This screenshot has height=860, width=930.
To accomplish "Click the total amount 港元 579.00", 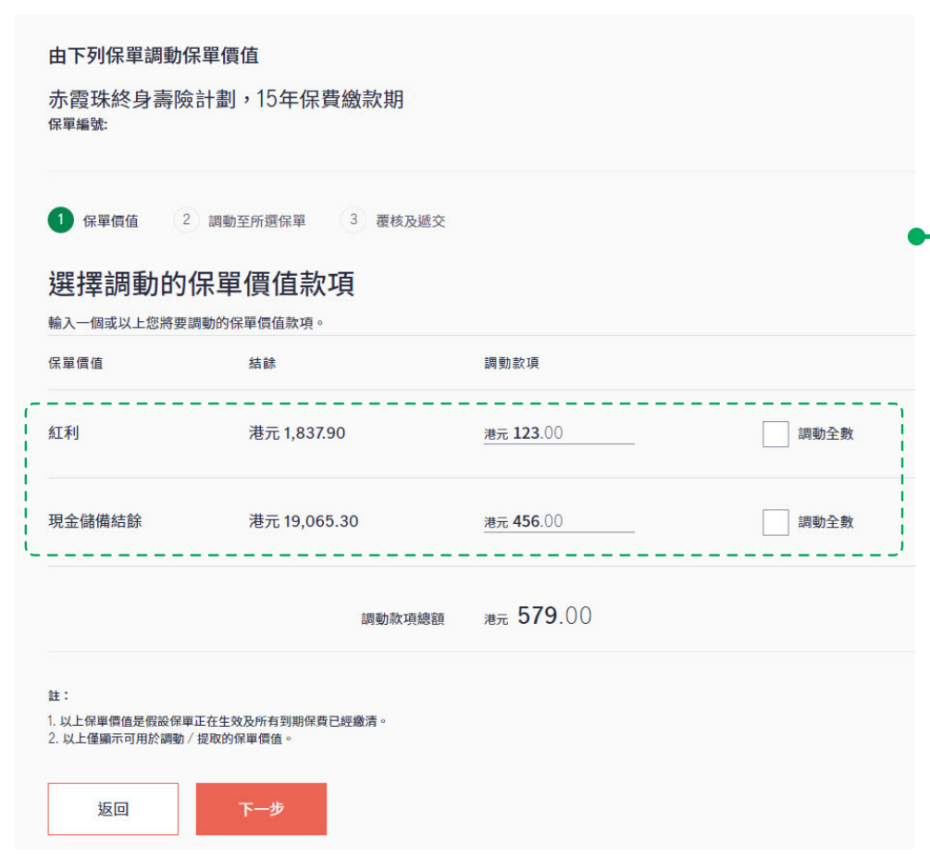I will point(538,617).
